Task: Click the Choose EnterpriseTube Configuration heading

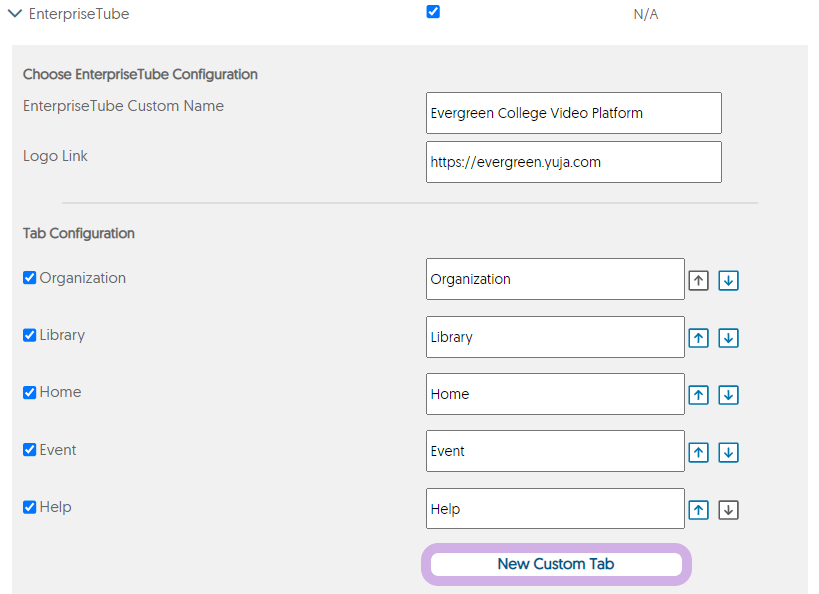Action: 140,74
